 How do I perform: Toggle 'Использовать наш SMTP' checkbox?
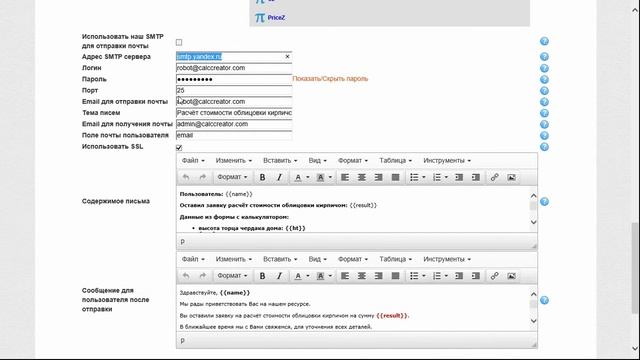[179, 42]
